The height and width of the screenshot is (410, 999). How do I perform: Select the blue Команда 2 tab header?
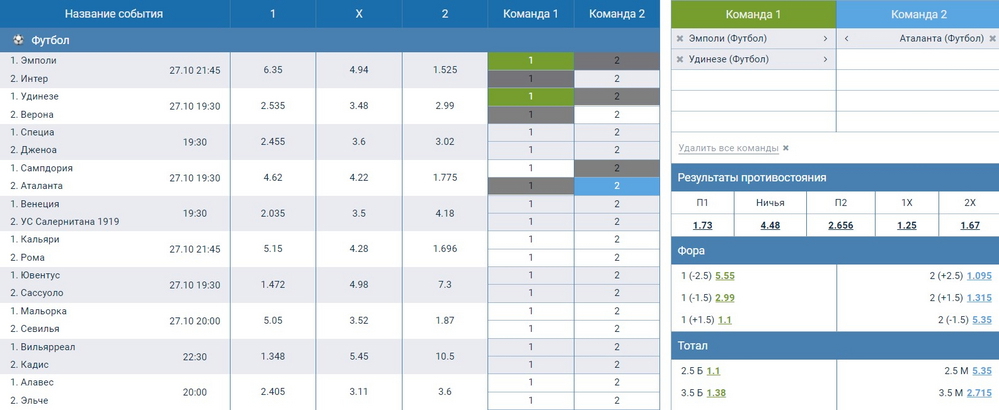click(917, 14)
